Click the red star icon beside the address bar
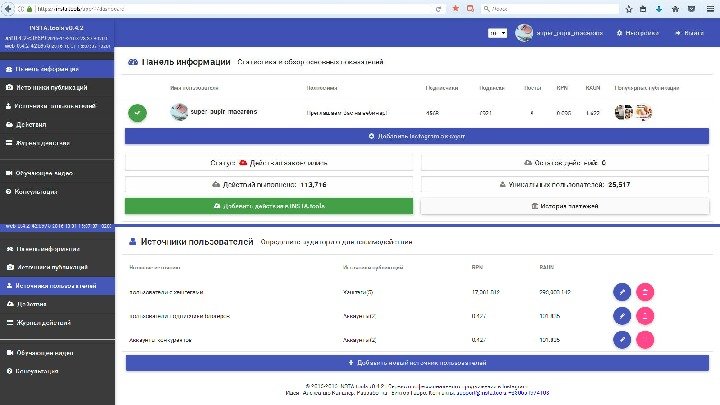The width and height of the screenshot is (720, 405). click(456, 8)
